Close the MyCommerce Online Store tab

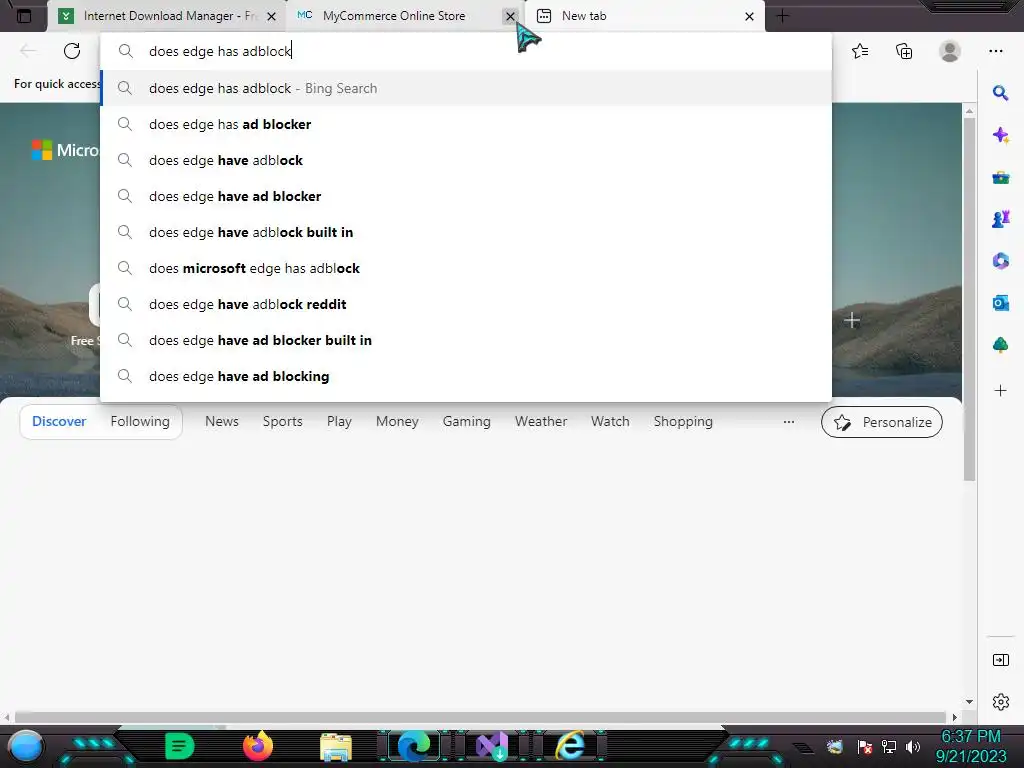click(x=511, y=16)
